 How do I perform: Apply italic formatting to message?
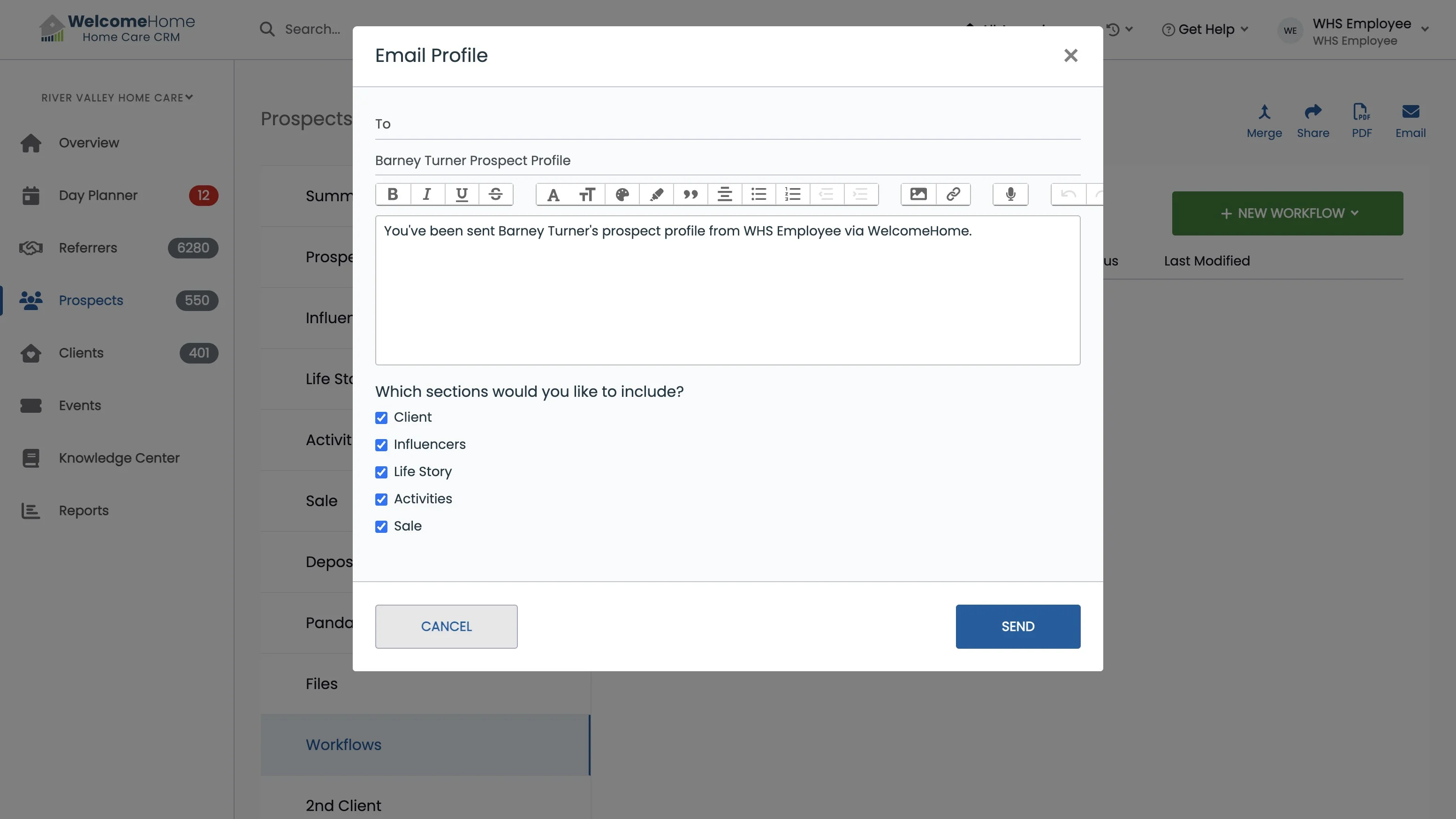(x=427, y=195)
